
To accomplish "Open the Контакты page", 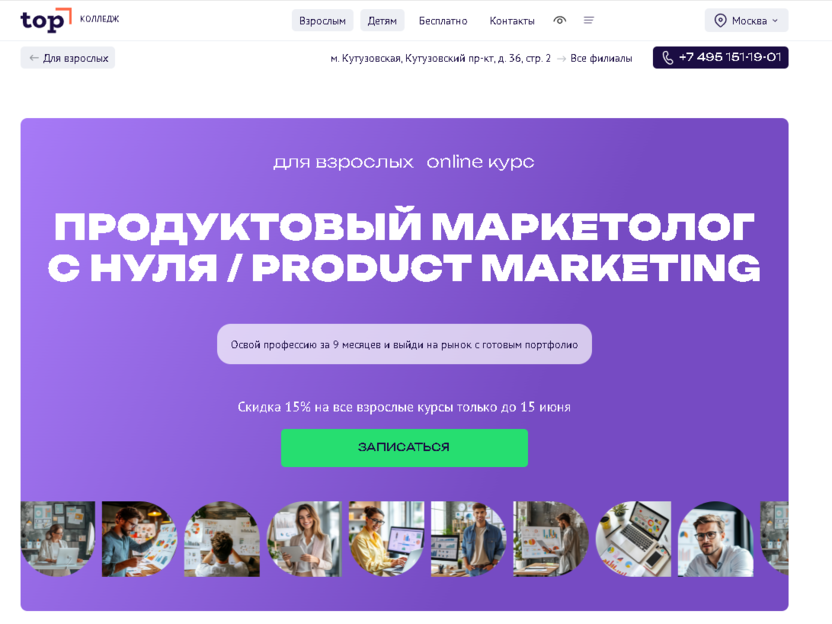I will pos(512,21).
